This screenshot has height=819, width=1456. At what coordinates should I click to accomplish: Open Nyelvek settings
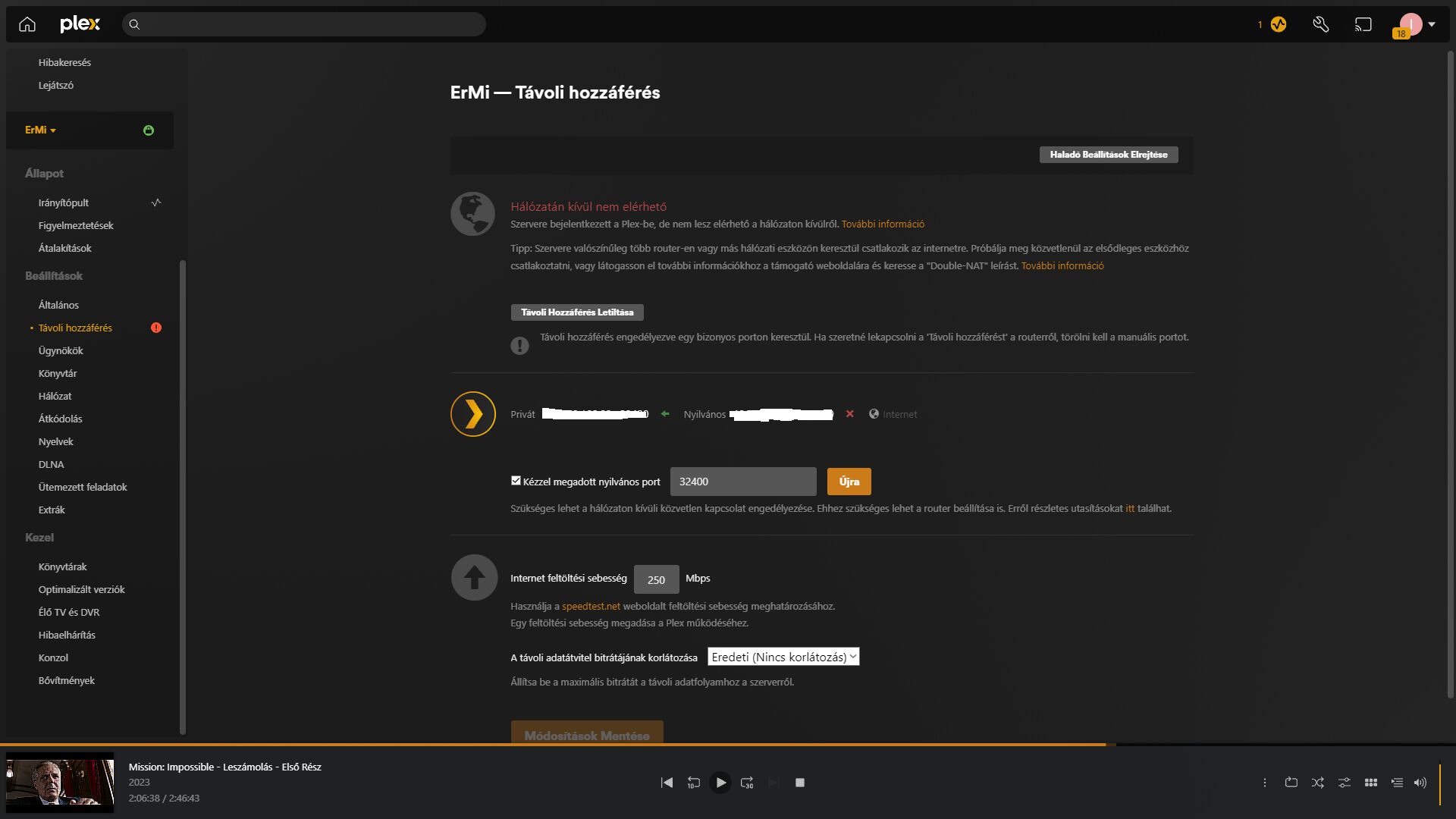pyautogui.click(x=56, y=441)
